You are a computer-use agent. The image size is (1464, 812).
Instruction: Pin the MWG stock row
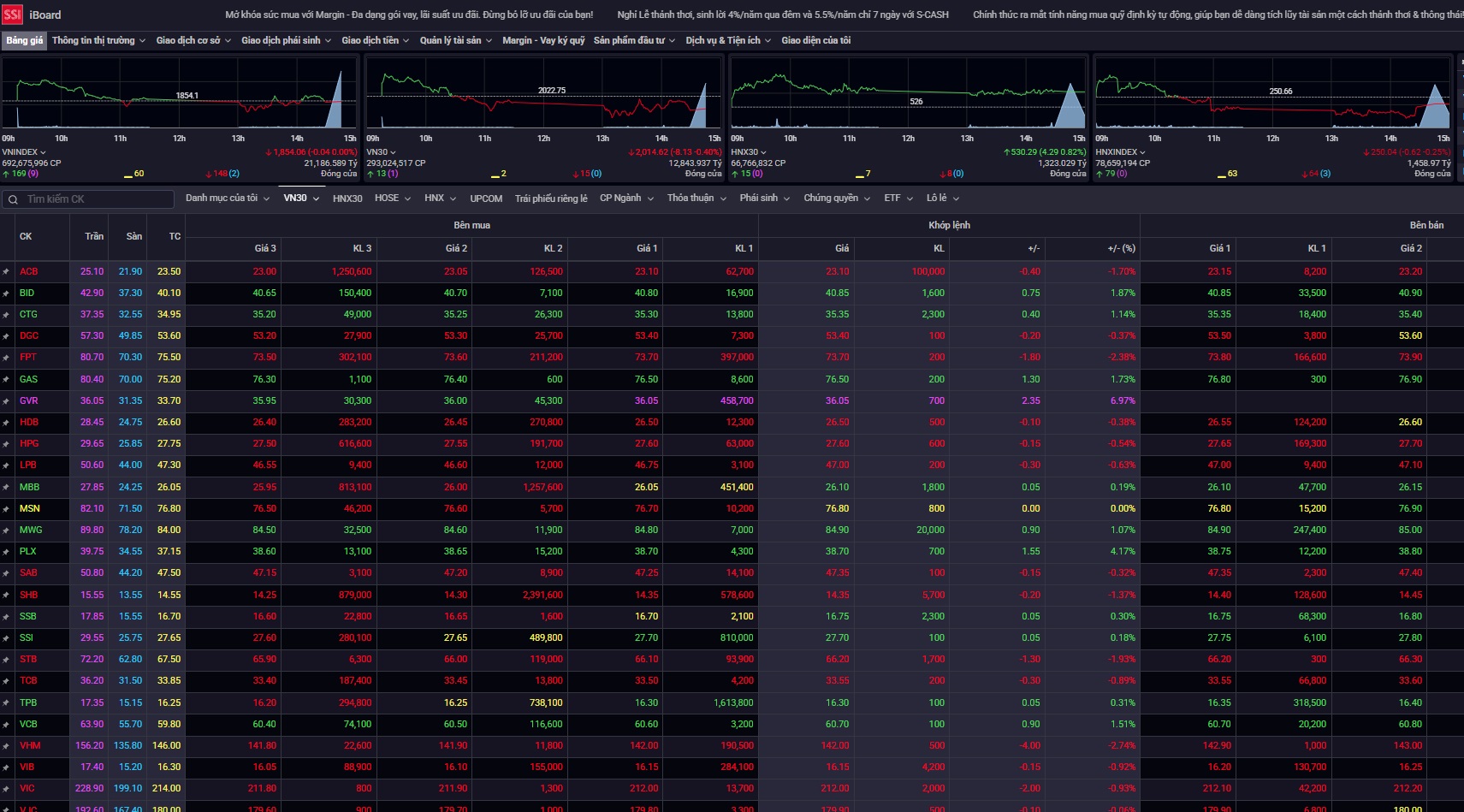click(x=6, y=530)
